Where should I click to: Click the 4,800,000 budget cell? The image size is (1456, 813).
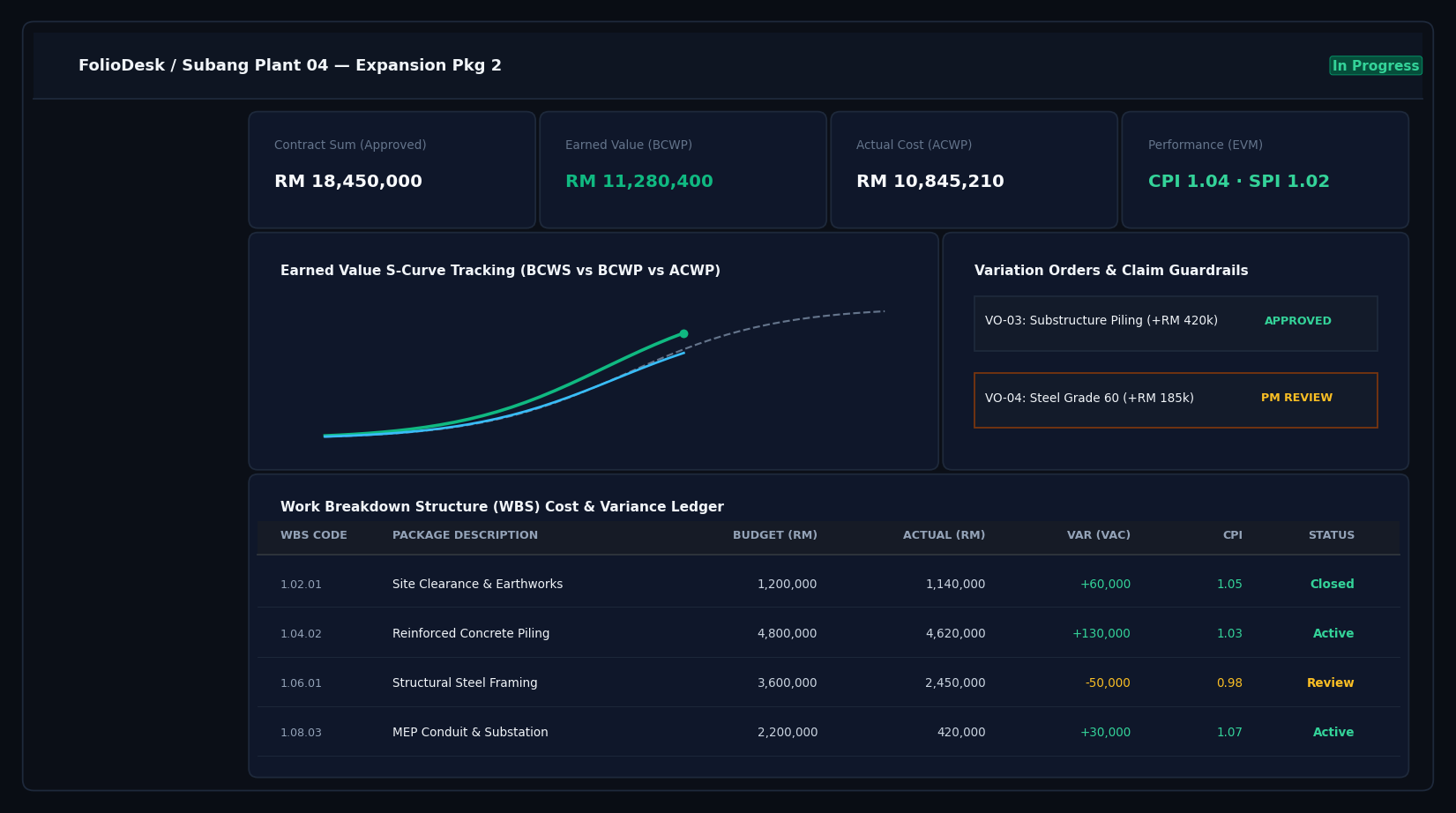coord(787,634)
